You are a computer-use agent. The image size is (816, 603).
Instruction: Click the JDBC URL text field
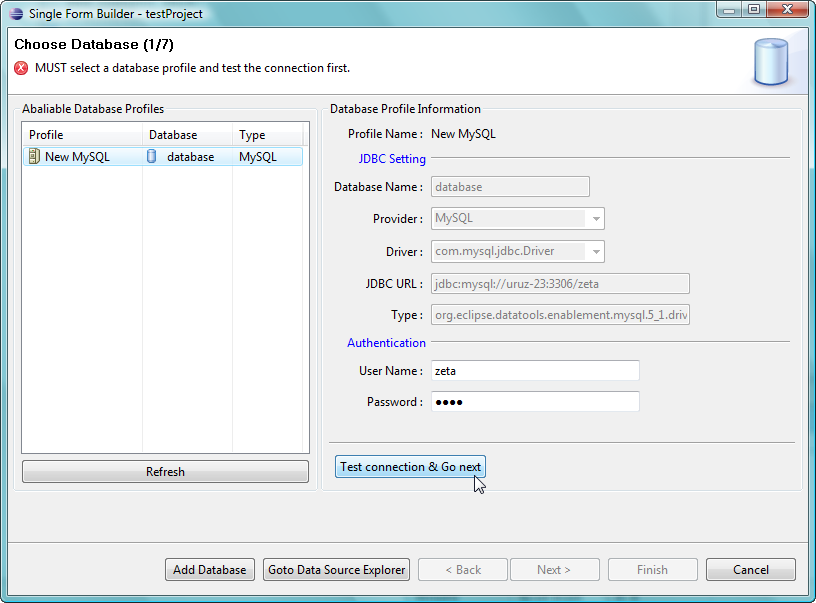point(559,284)
